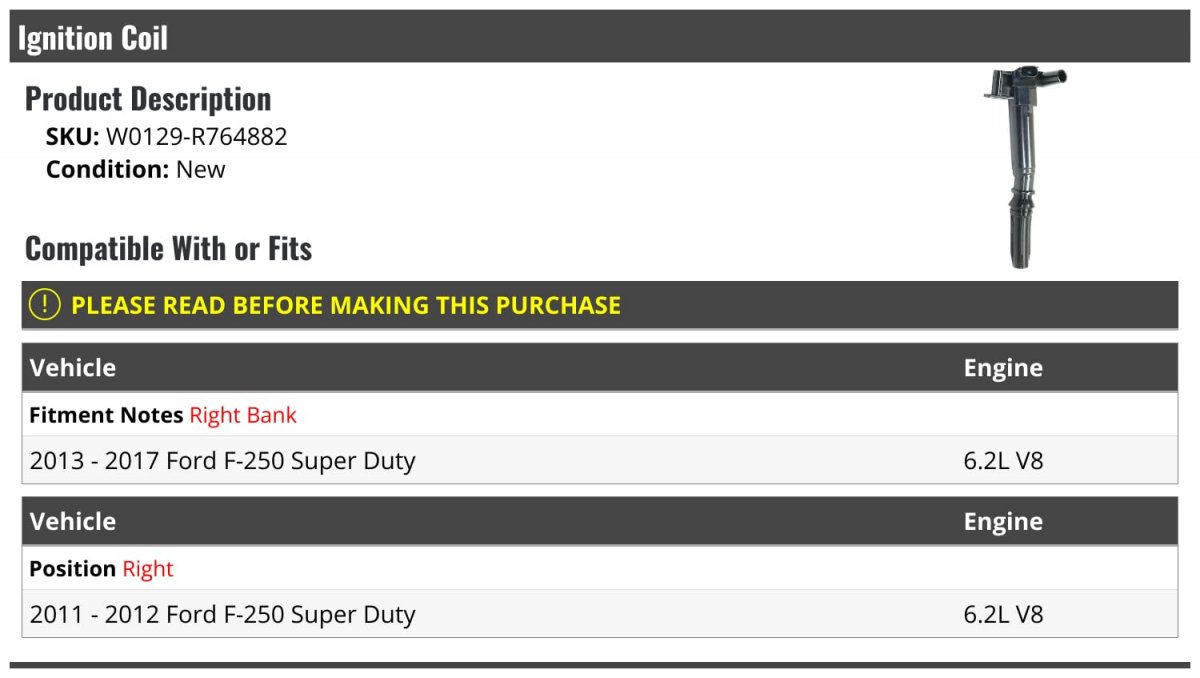Image resolution: width=1200 pixels, height=678 pixels.
Task: Click the Position label in the second table
Action: (73, 568)
